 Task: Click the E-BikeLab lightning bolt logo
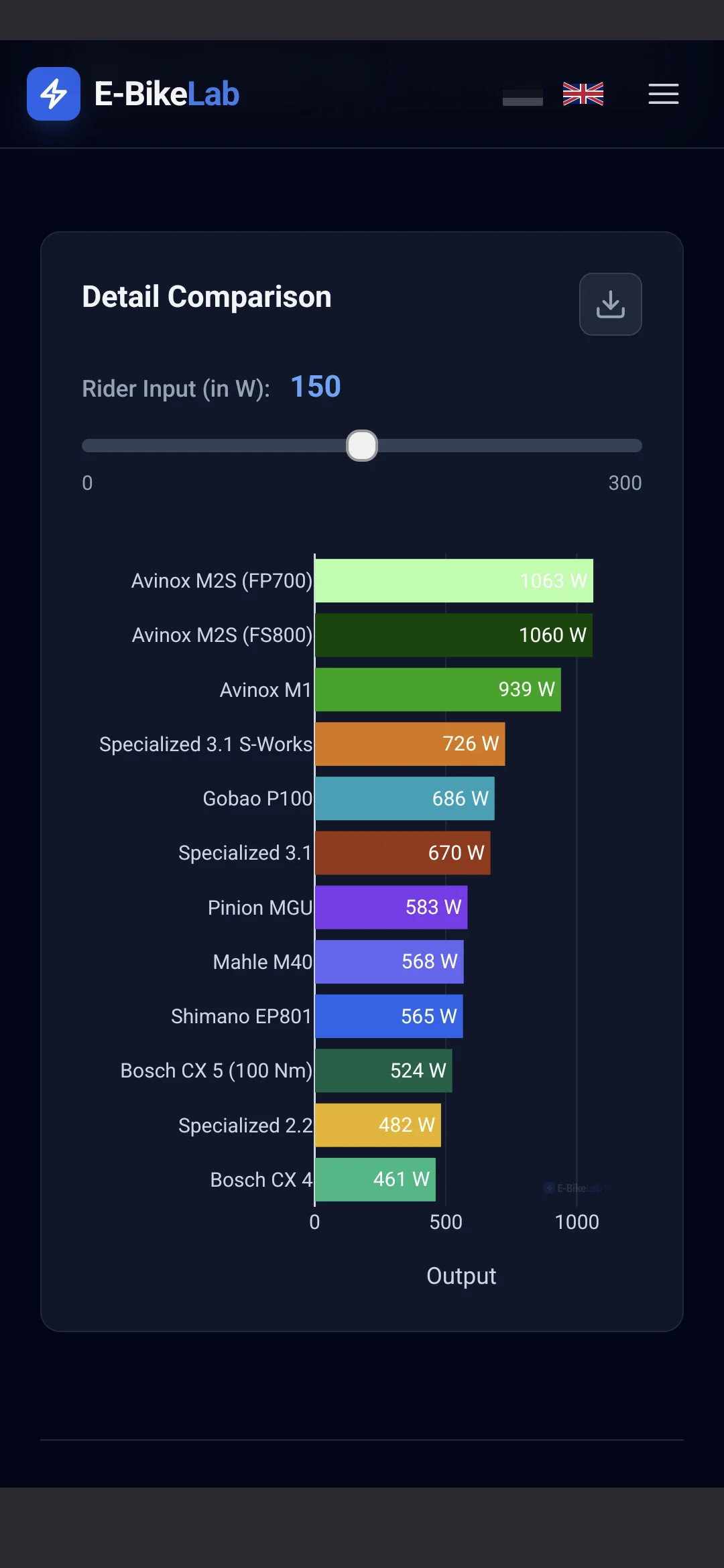click(x=54, y=94)
